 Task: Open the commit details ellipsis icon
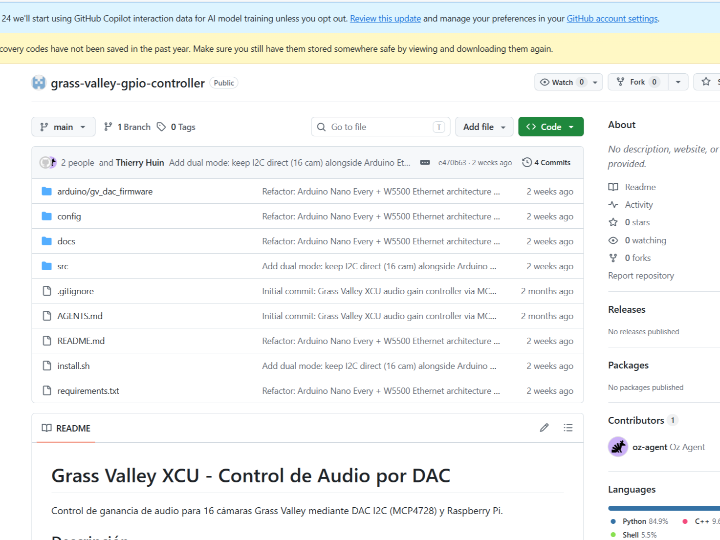(x=425, y=162)
